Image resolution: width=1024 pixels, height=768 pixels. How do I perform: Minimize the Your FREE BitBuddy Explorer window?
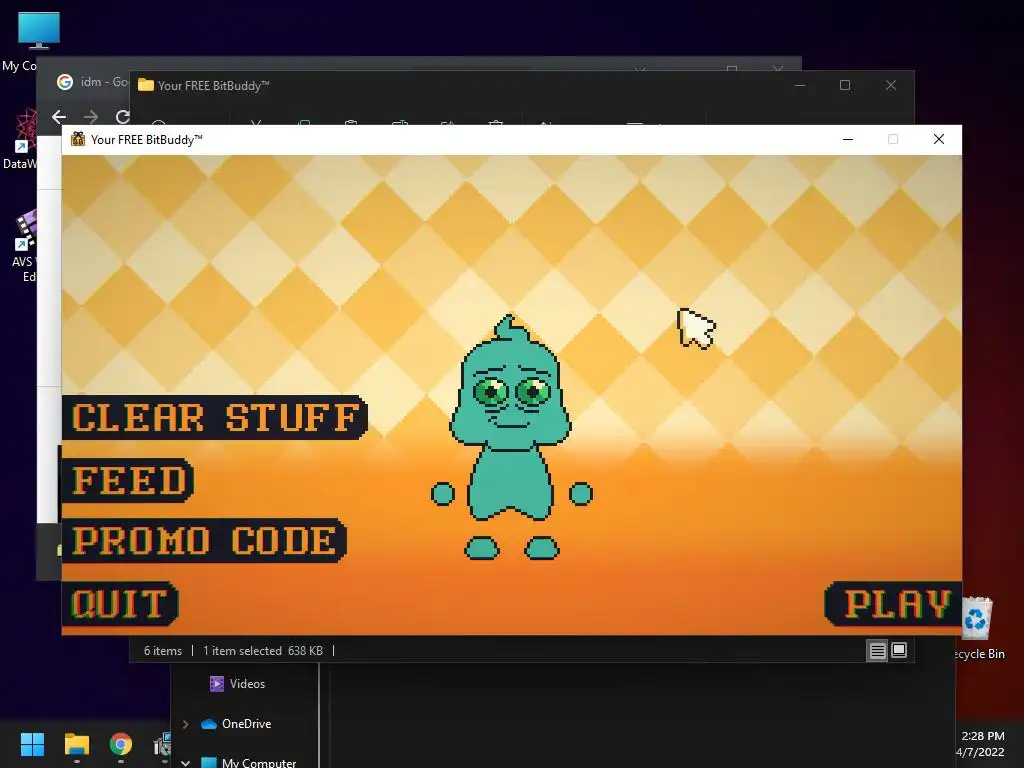tap(799, 86)
